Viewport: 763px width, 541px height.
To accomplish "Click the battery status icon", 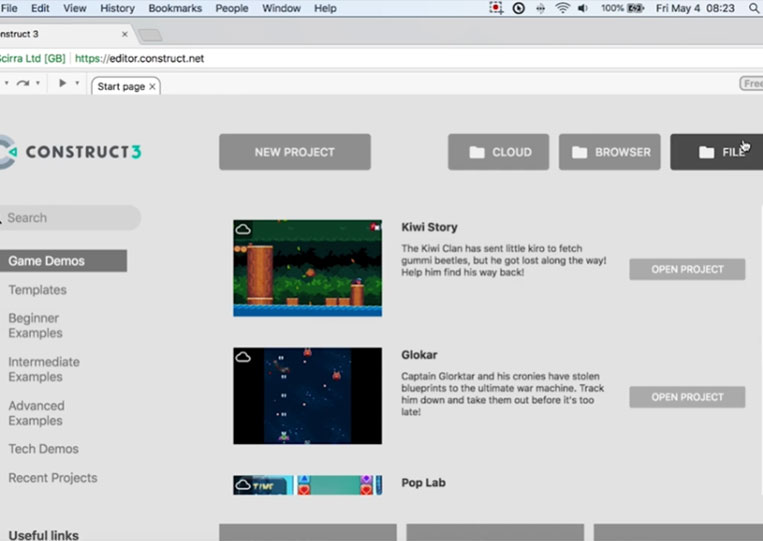I will (636, 8).
